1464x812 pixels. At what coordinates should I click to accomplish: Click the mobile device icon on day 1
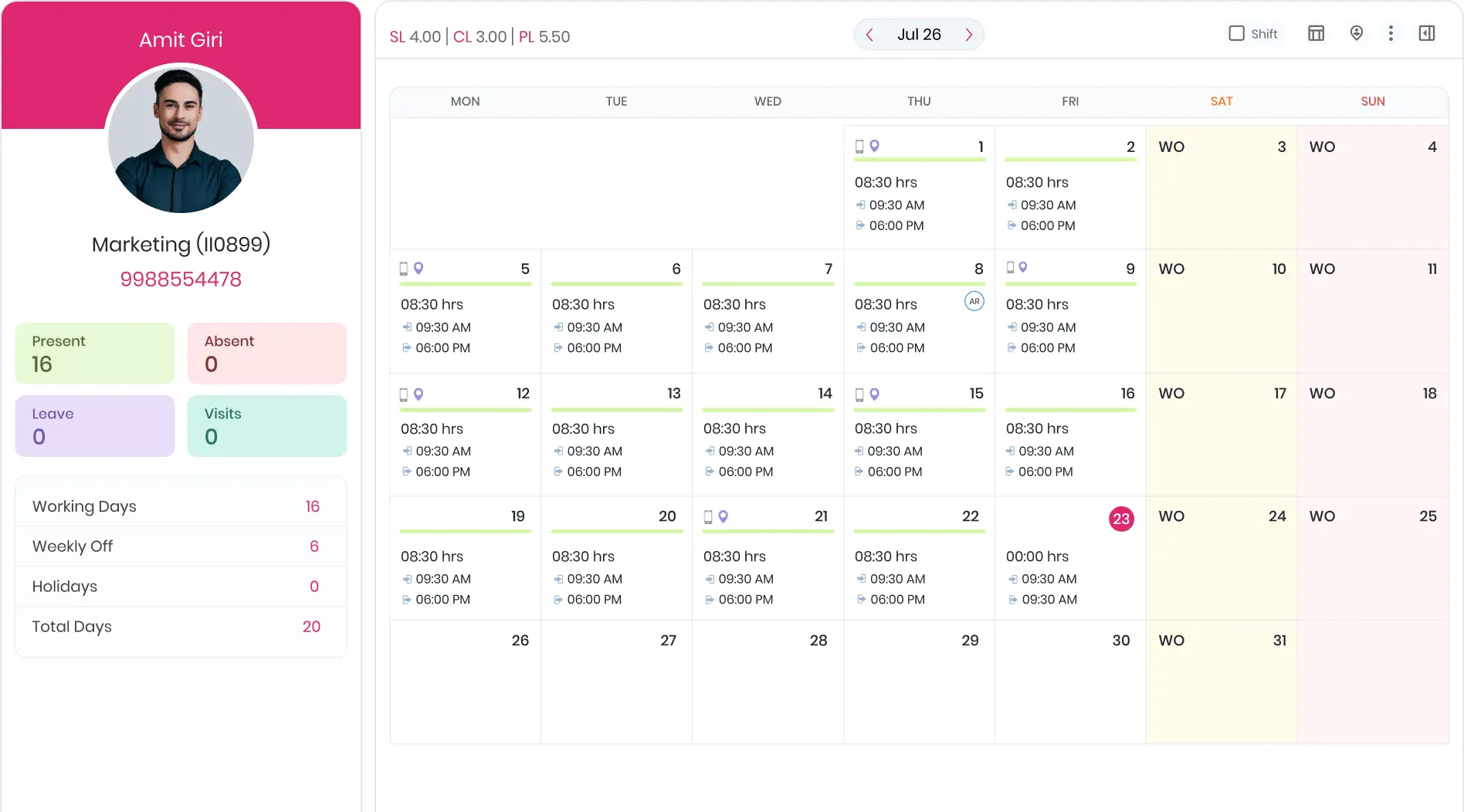tap(859, 147)
